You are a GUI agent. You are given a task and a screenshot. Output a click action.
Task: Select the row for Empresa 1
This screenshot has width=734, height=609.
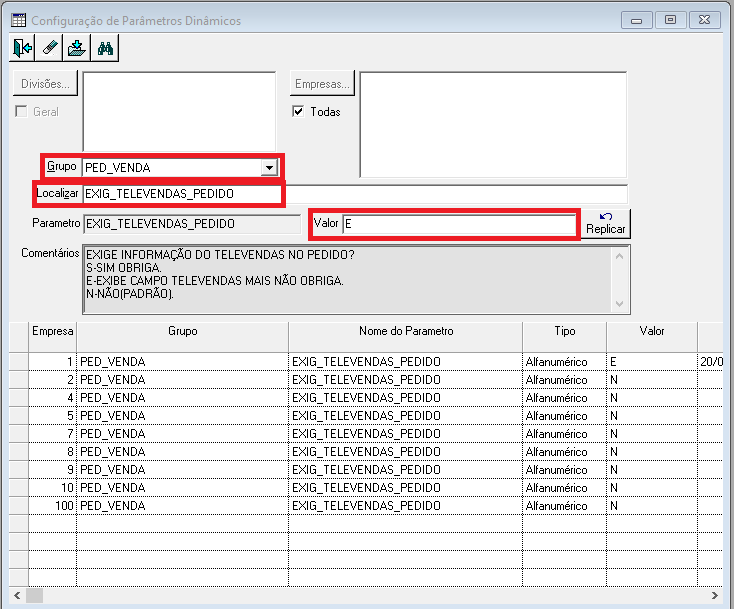point(367,361)
